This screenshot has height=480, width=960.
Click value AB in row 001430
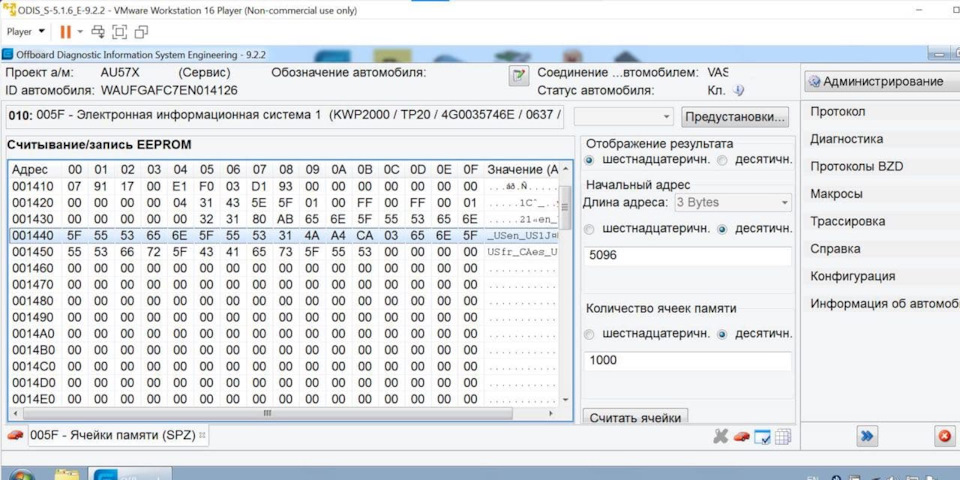285,219
